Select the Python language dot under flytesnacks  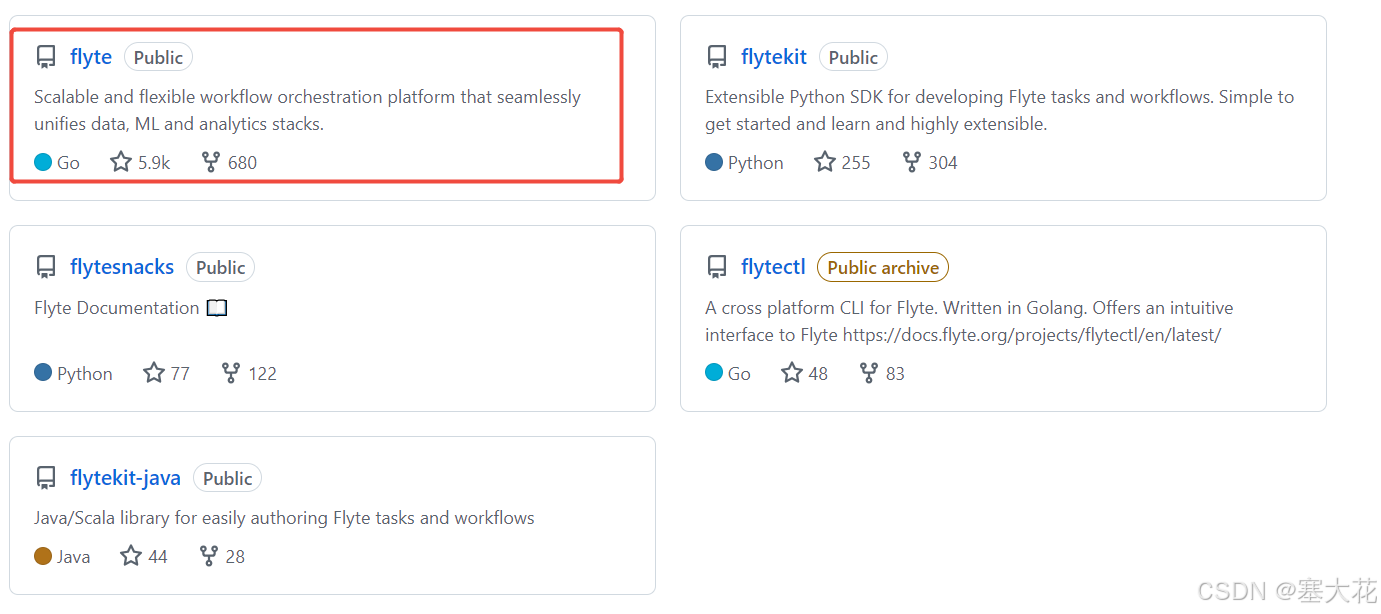click(x=44, y=372)
